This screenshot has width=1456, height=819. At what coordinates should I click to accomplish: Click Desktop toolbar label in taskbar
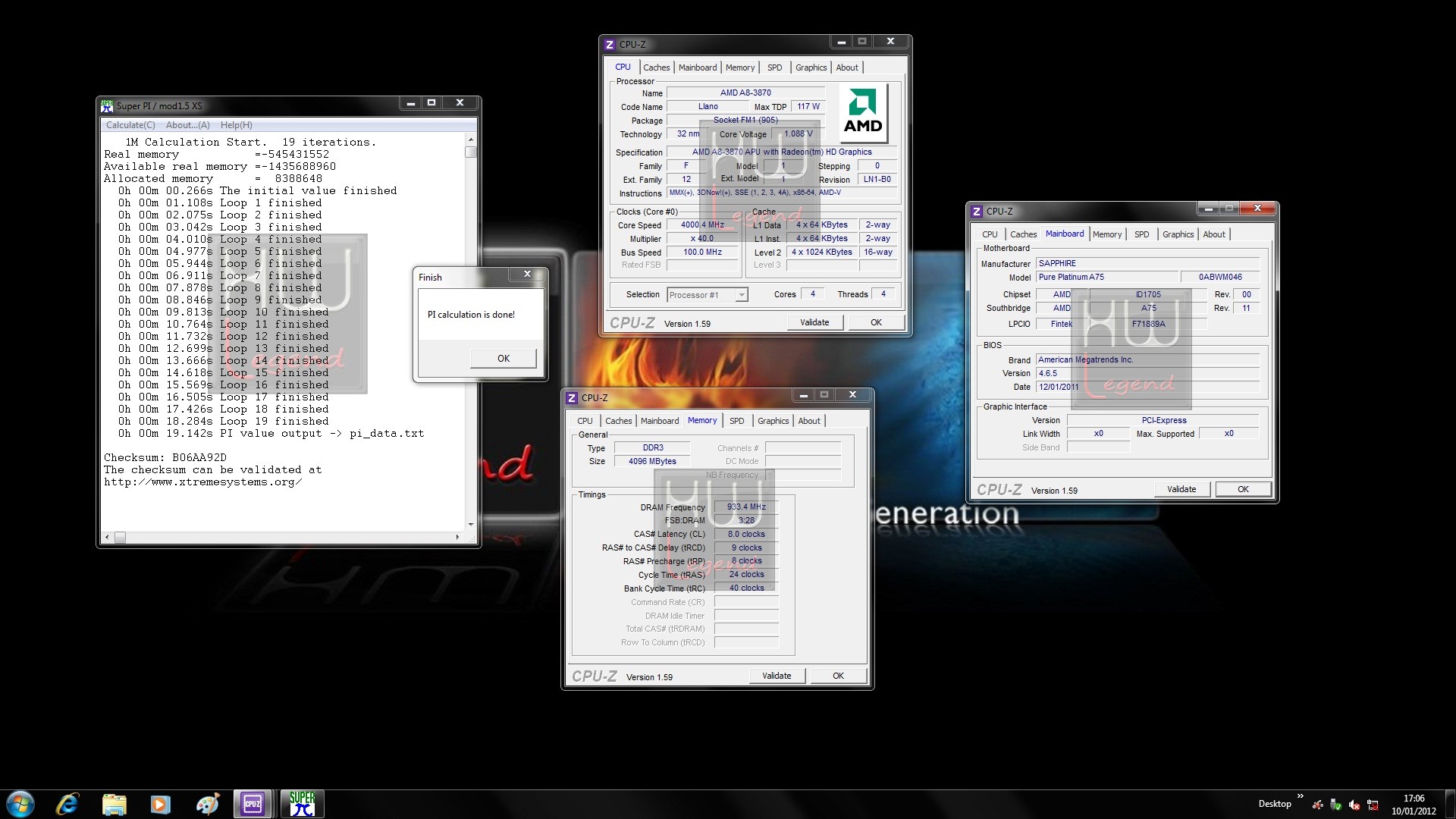(1274, 804)
